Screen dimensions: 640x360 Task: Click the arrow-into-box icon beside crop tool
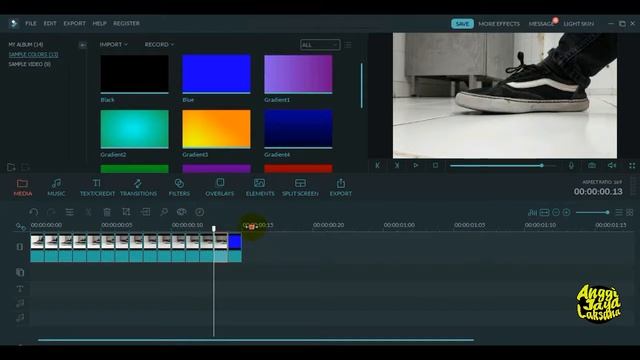[145, 212]
